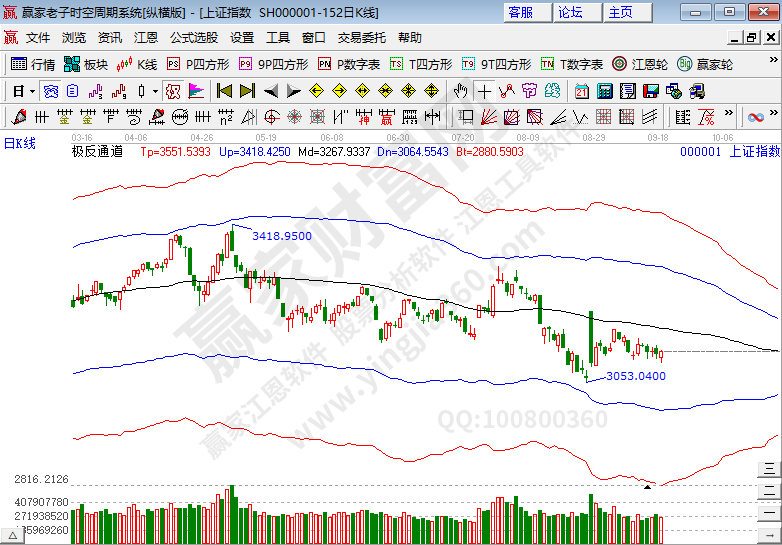Expand the 日 period dropdown arrow
The width and height of the screenshot is (782, 545).
coord(33,91)
